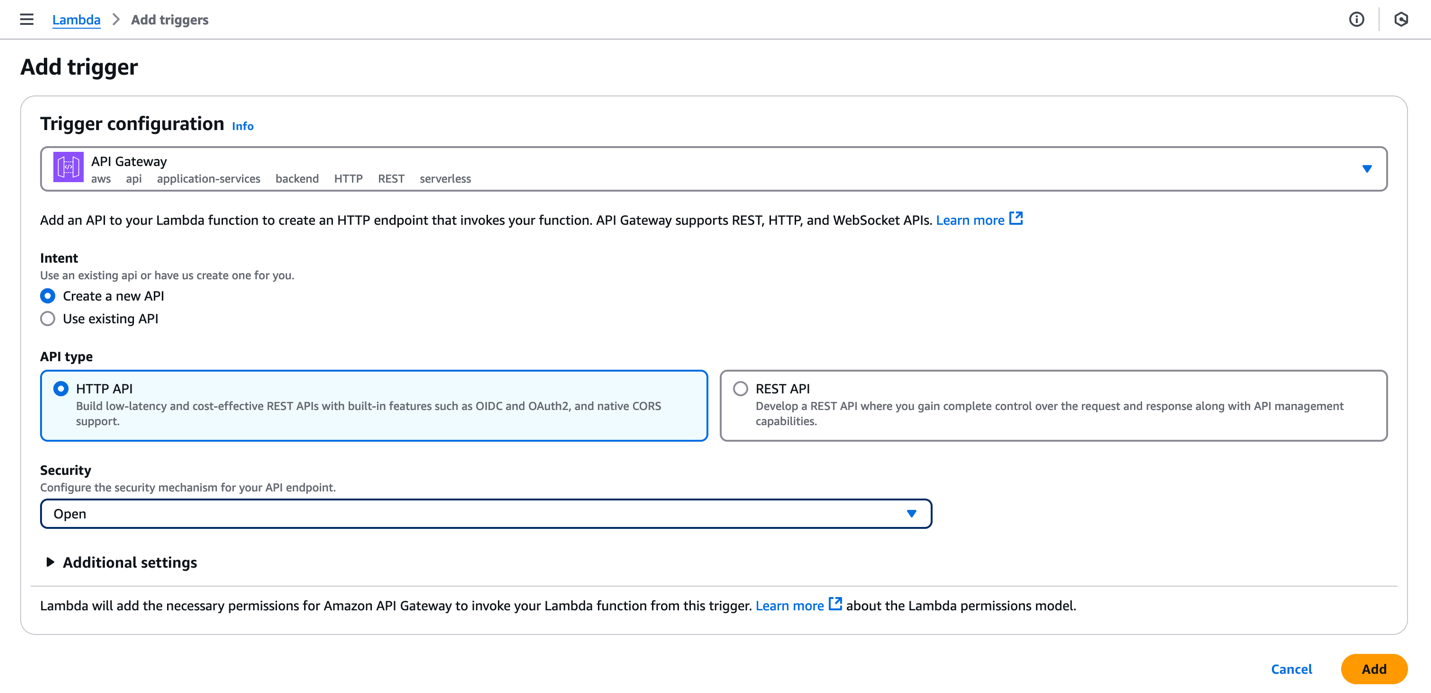Open the Trigger configuration Info link
This screenshot has width=1431, height=693.
(x=243, y=126)
